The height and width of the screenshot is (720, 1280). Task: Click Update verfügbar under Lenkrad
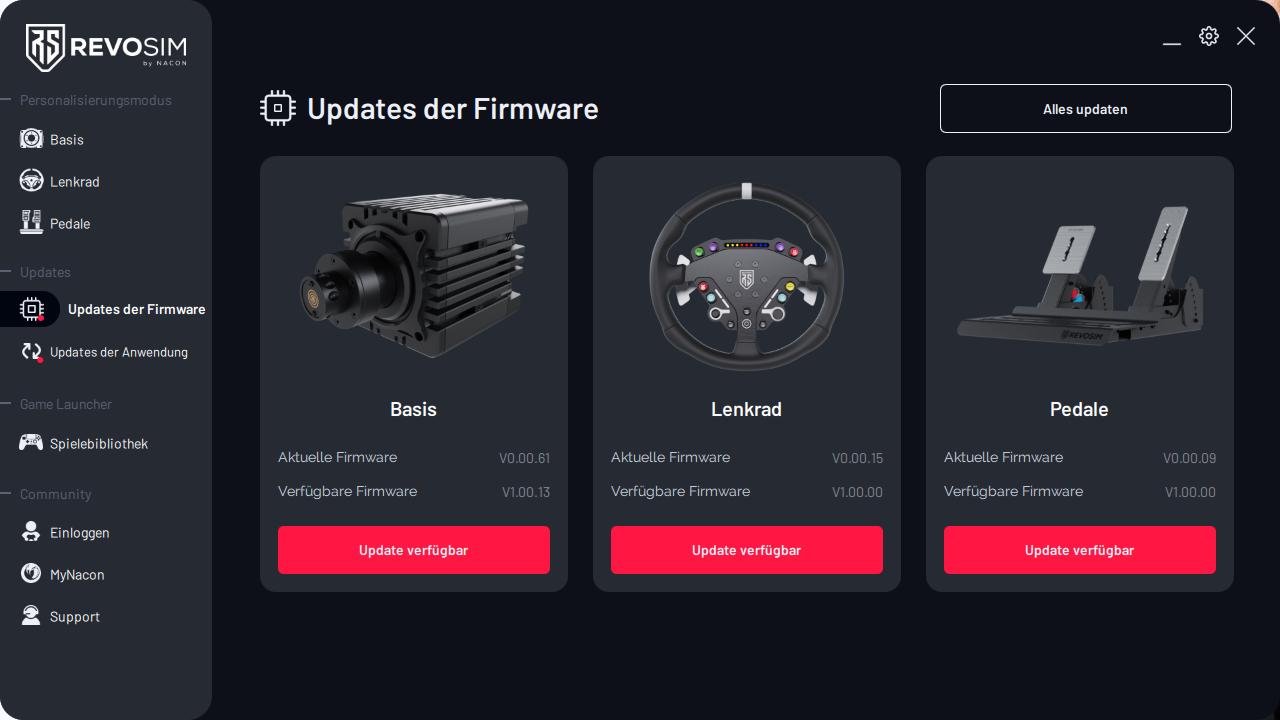tap(747, 550)
